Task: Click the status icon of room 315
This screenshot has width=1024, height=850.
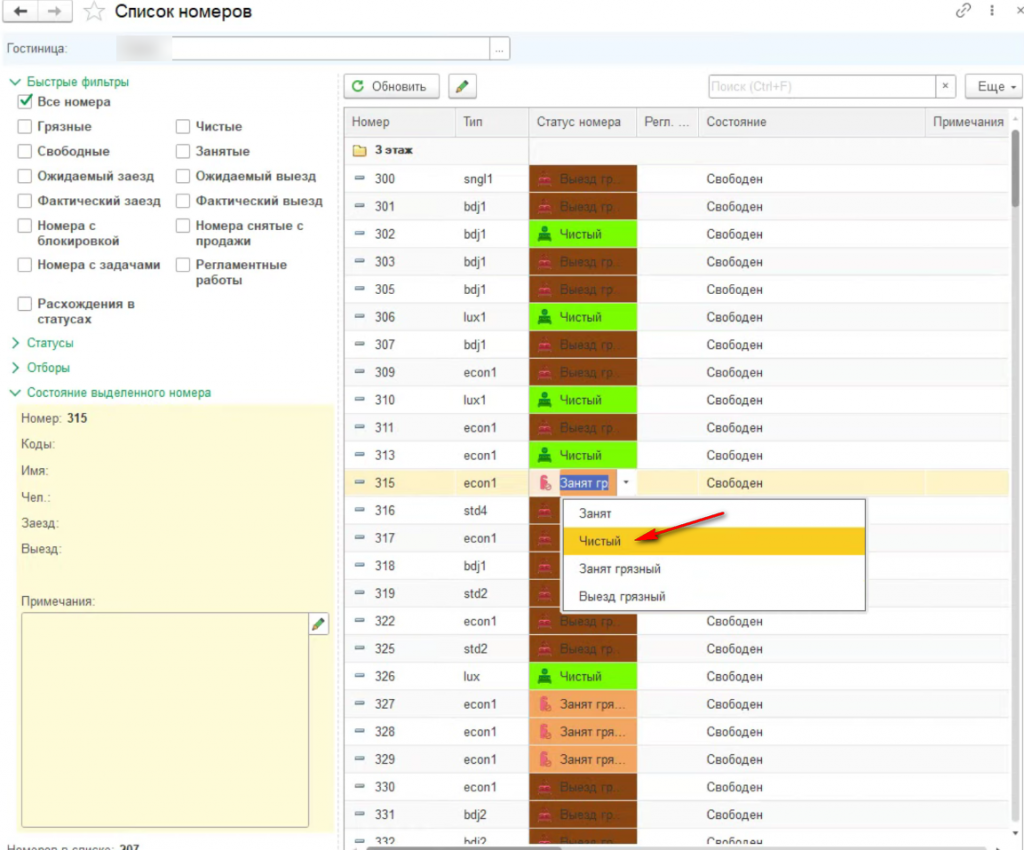Action: pos(544,483)
